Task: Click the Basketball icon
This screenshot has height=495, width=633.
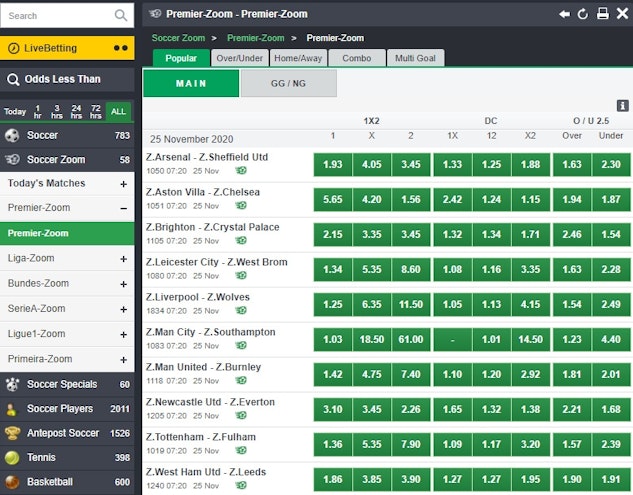Action: tap(12, 482)
